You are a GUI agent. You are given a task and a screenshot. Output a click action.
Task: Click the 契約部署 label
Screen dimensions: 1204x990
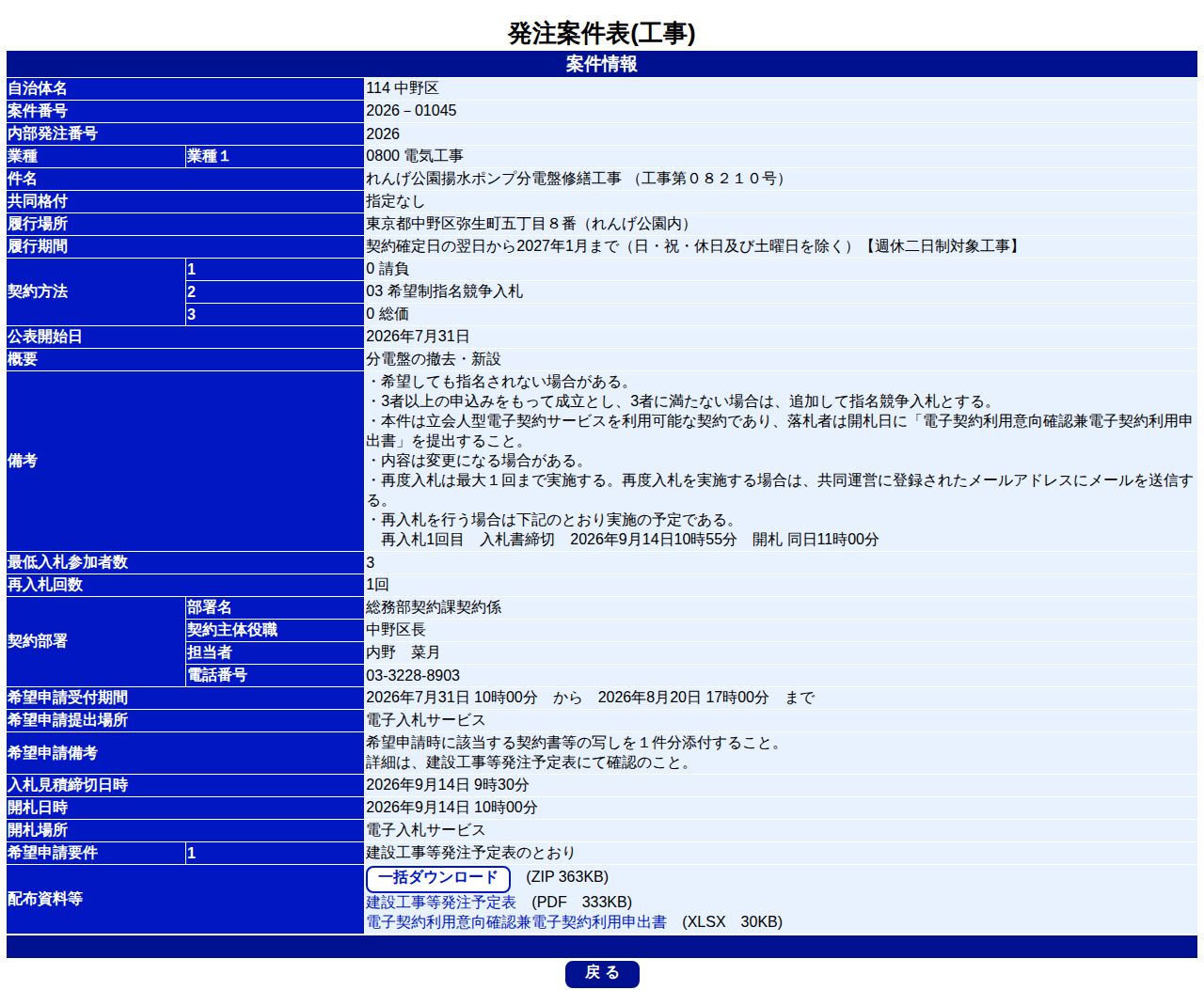(38, 641)
